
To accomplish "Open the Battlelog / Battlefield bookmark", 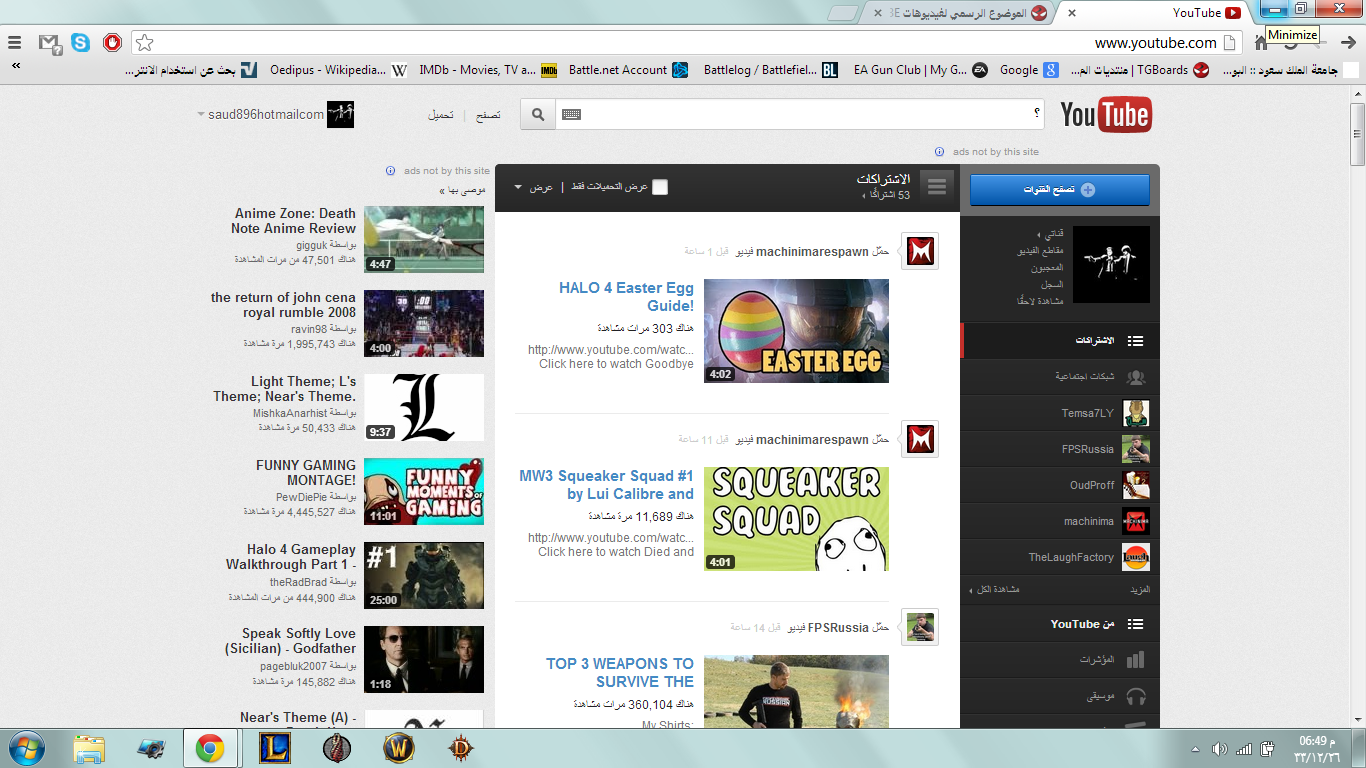I will coord(771,70).
